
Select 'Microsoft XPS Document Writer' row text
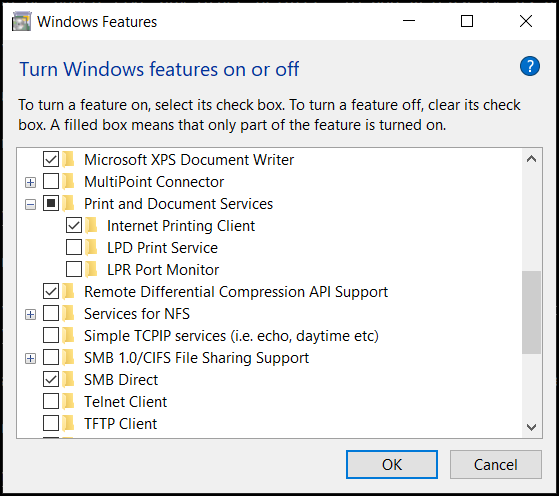(189, 159)
